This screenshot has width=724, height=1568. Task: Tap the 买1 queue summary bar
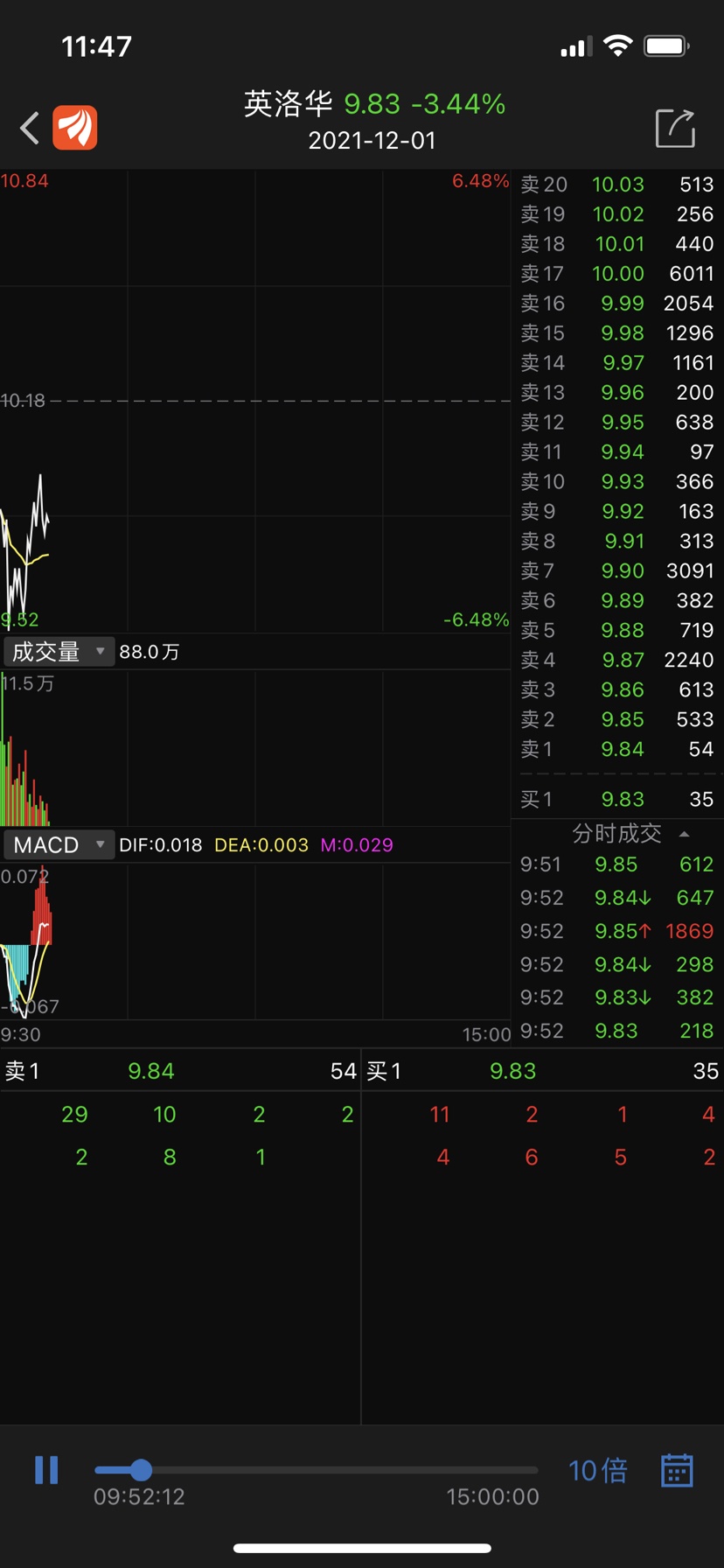pos(542,1071)
